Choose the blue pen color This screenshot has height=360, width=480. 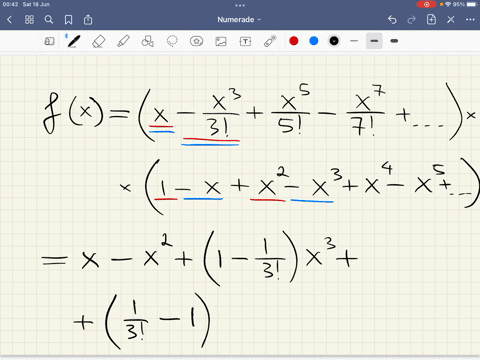314,41
